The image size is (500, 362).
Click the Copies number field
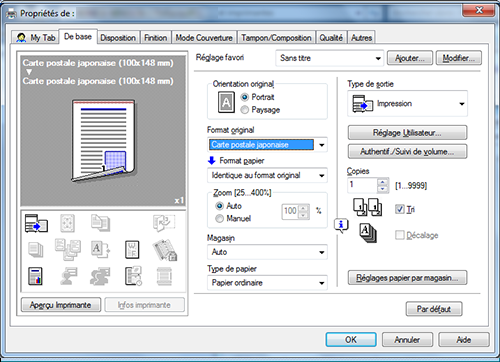pyautogui.click(x=362, y=185)
